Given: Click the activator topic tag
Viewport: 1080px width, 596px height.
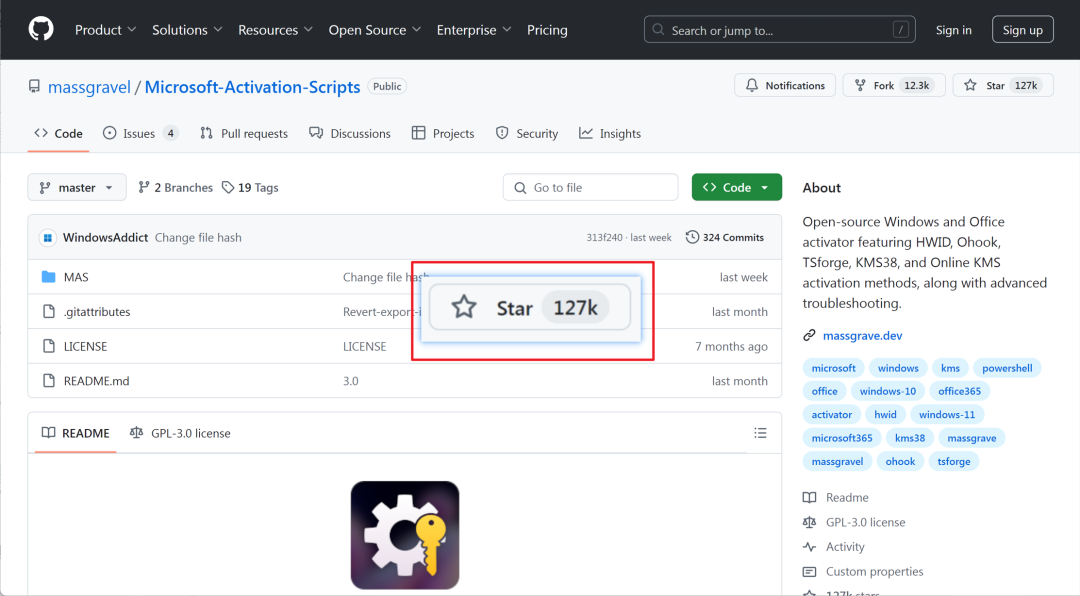Looking at the screenshot, I should [831, 415].
